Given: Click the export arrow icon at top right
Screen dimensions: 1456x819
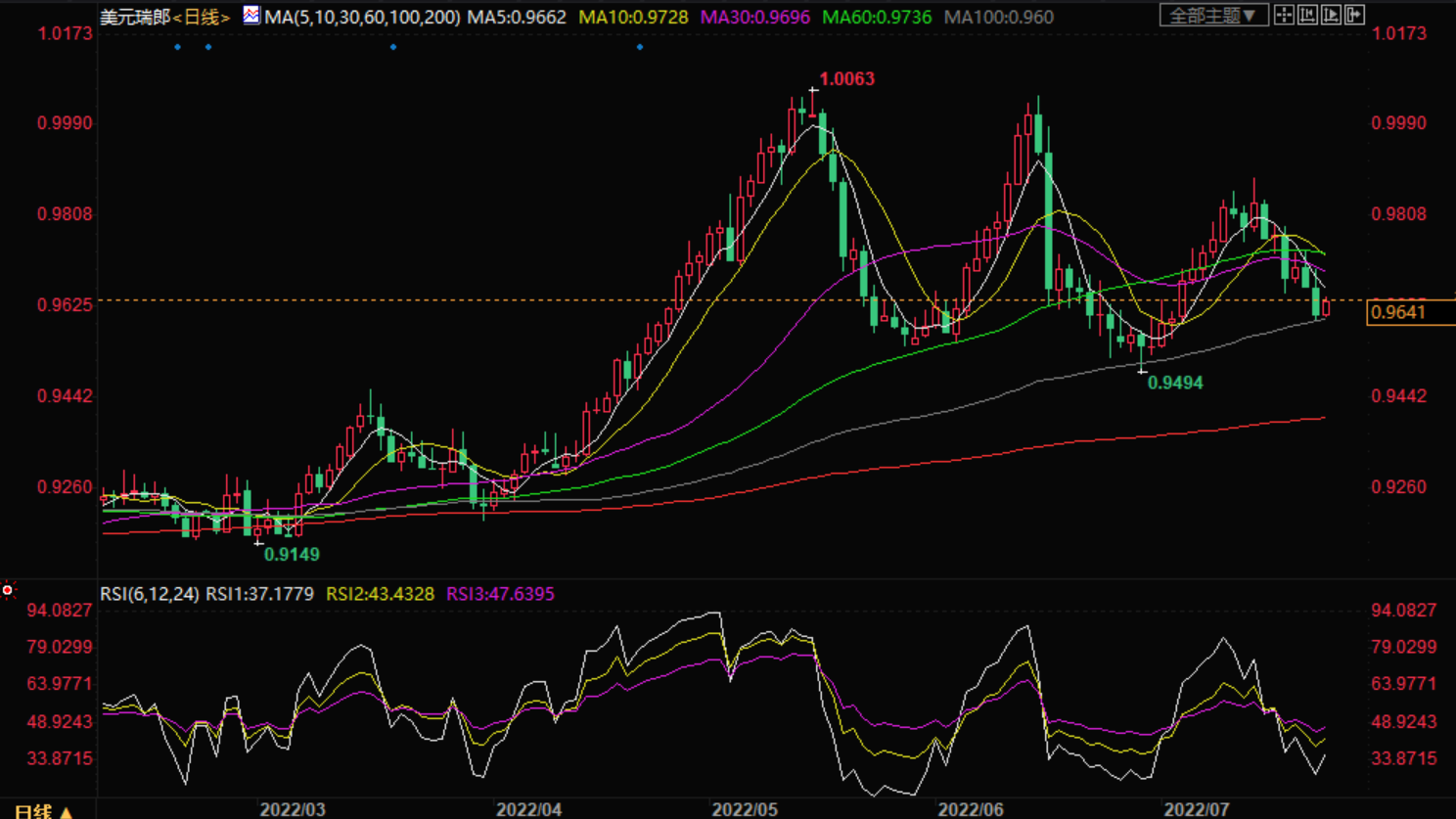Looking at the screenshot, I should point(1354,15).
